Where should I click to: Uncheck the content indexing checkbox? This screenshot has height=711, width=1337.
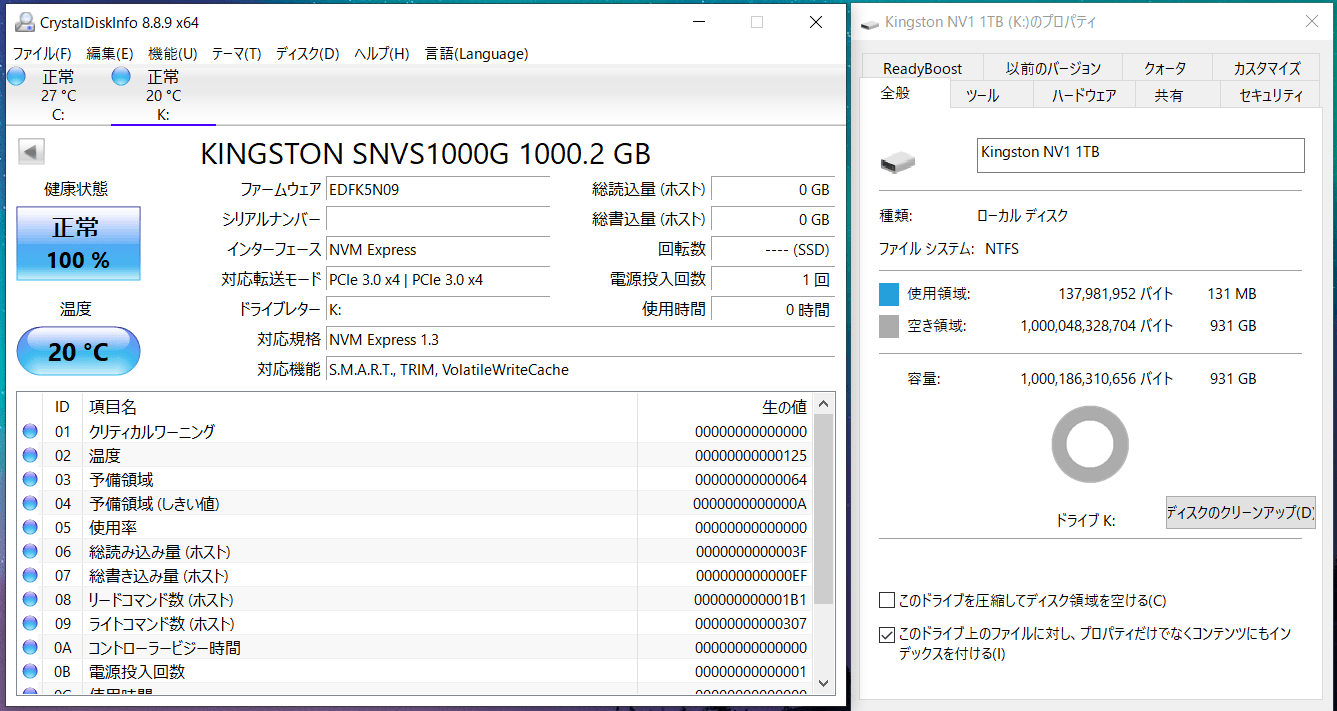pos(887,634)
